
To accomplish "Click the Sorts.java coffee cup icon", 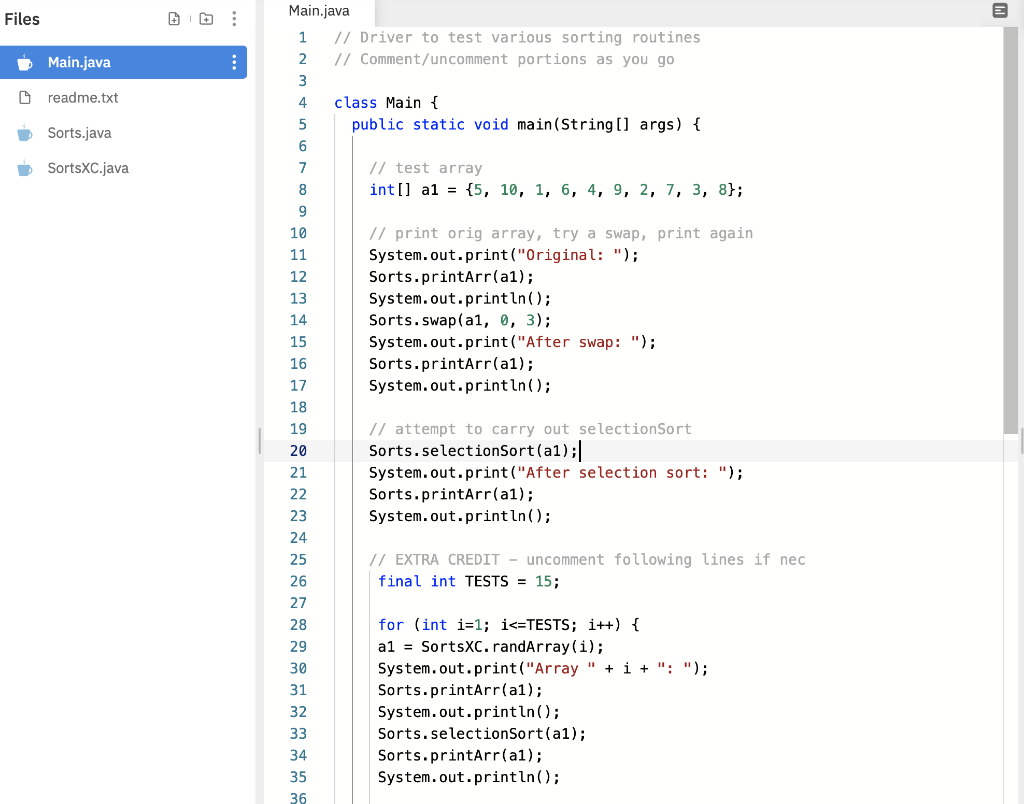I will [24, 133].
